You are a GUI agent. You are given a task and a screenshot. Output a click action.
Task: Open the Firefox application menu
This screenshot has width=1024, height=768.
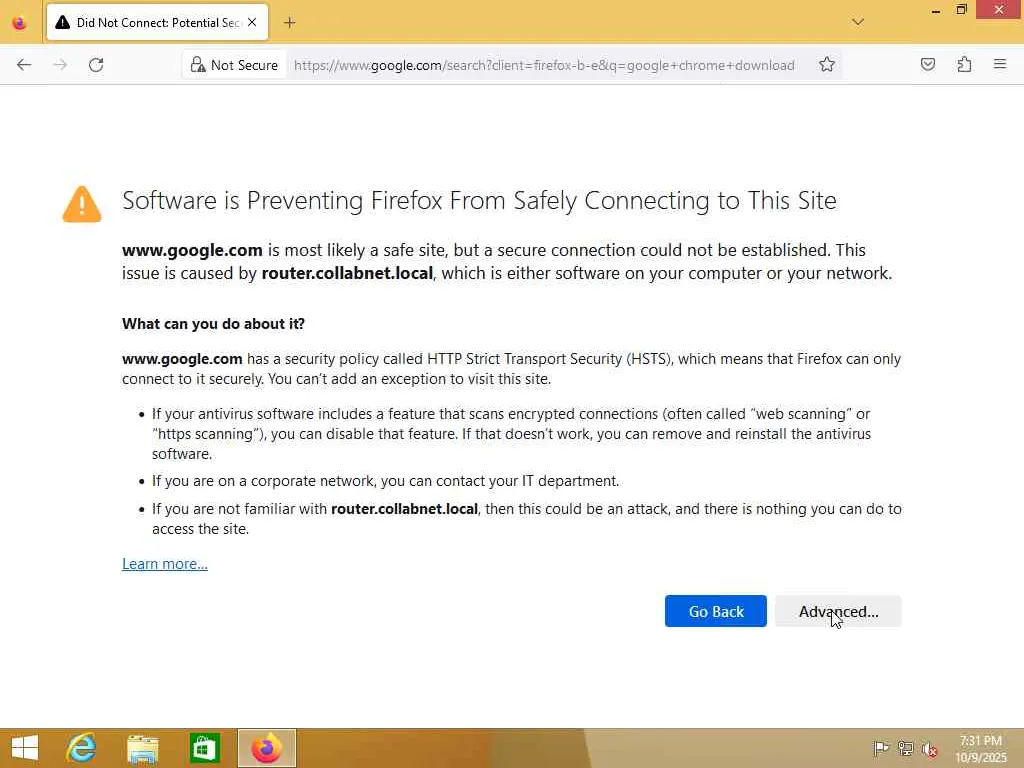click(x=1000, y=65)
